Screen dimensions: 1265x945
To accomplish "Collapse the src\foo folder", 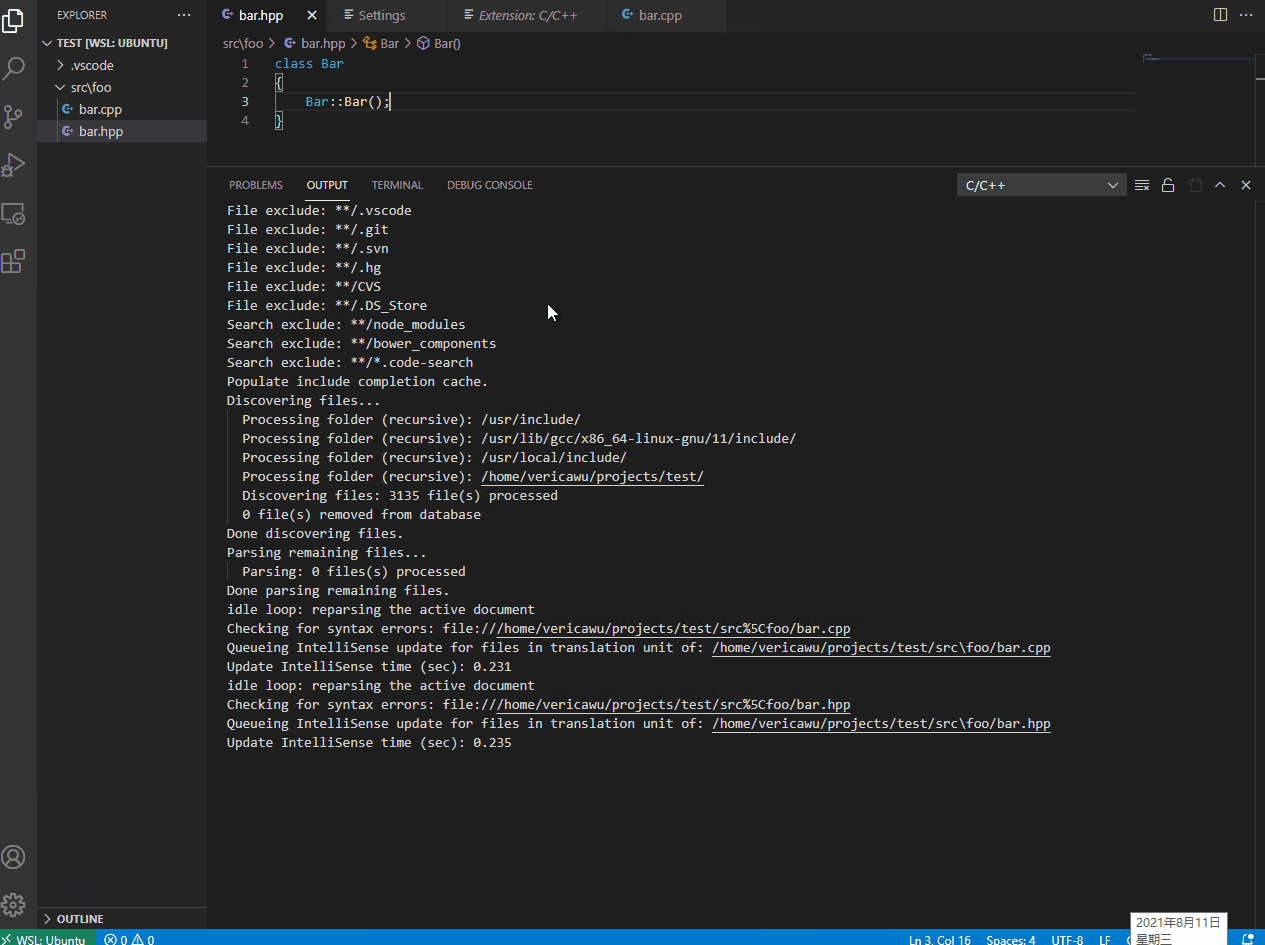I will coord(88,87).
